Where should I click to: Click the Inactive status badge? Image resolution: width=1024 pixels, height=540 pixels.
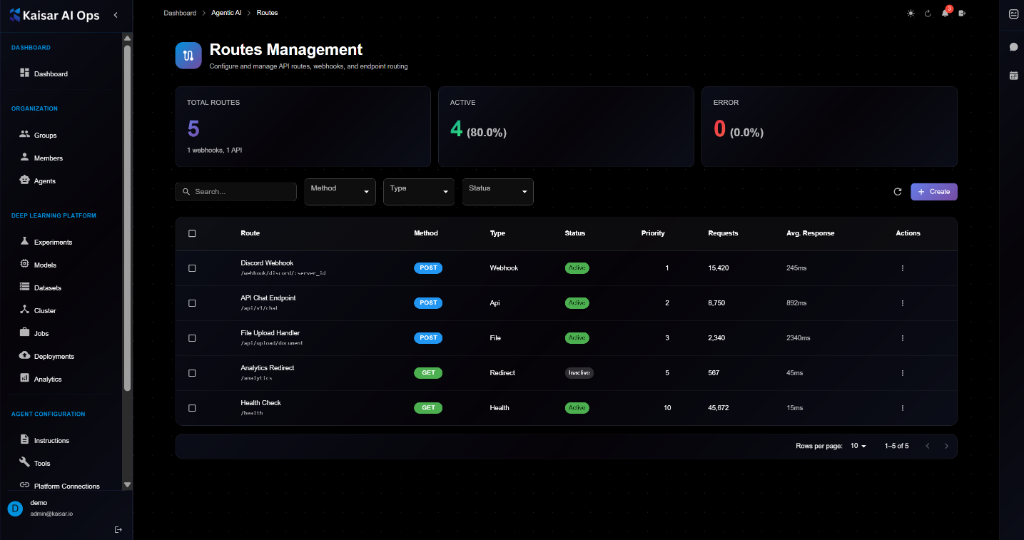click(579, 373)
